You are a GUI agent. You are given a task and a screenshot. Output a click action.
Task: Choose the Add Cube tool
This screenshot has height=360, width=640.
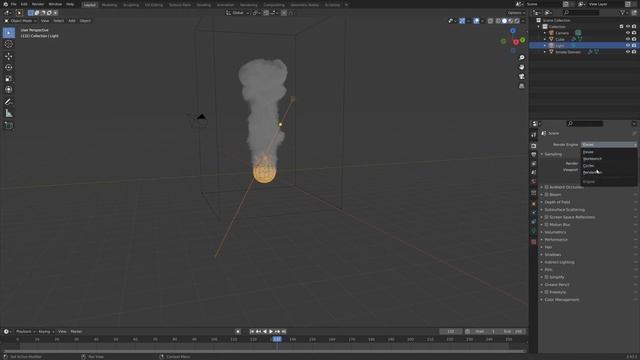tap(9, 125)
